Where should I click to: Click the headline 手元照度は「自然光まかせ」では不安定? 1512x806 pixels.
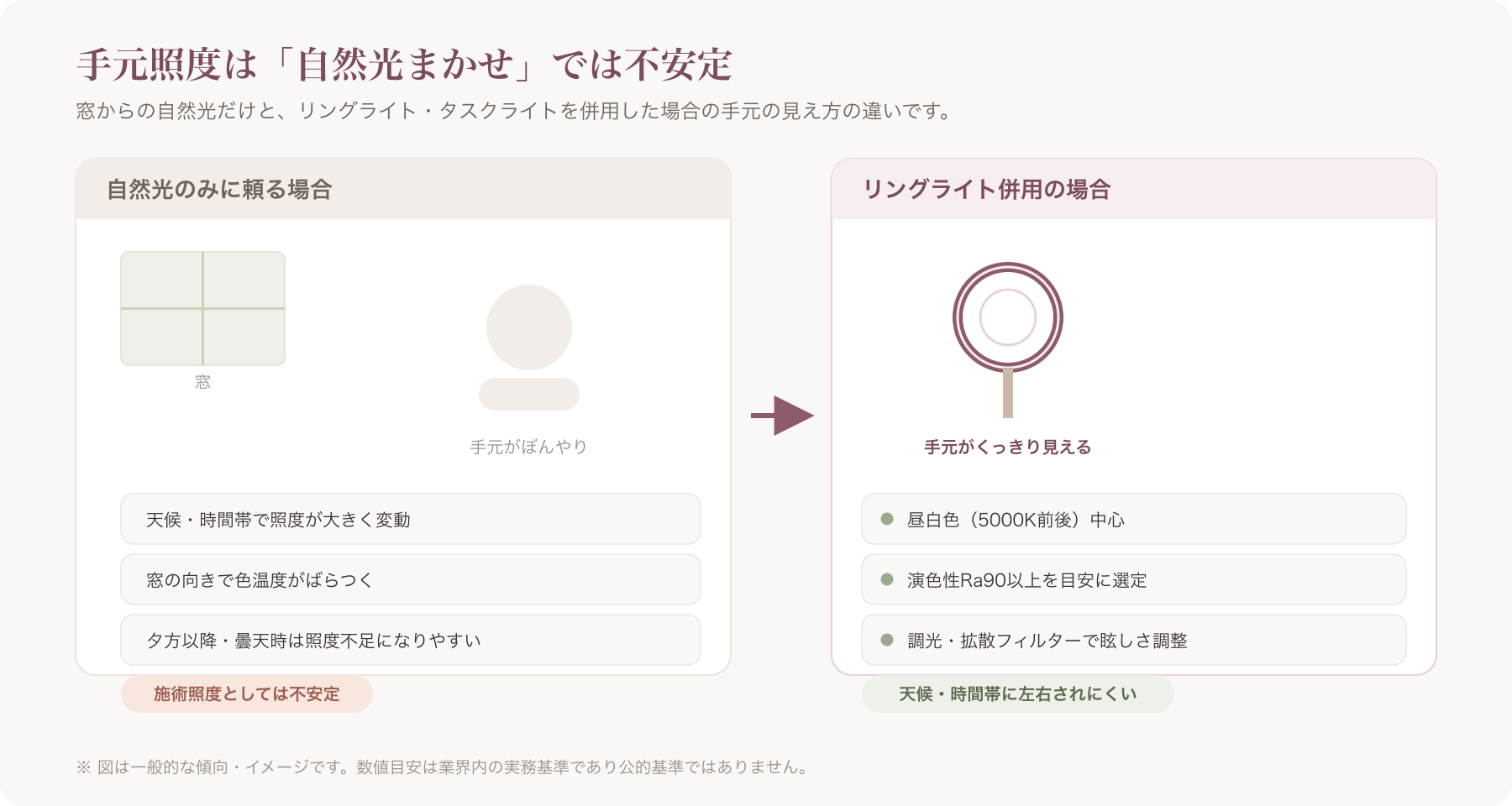coord(405,65)
